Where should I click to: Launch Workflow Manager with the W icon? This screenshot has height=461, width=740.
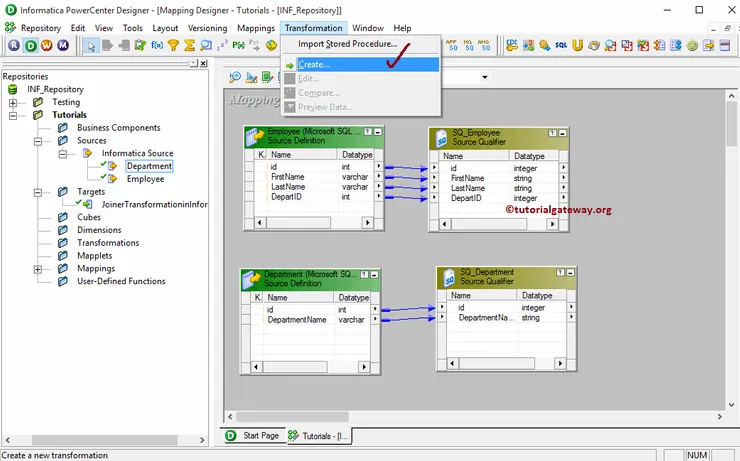click(x=47, y=45)
